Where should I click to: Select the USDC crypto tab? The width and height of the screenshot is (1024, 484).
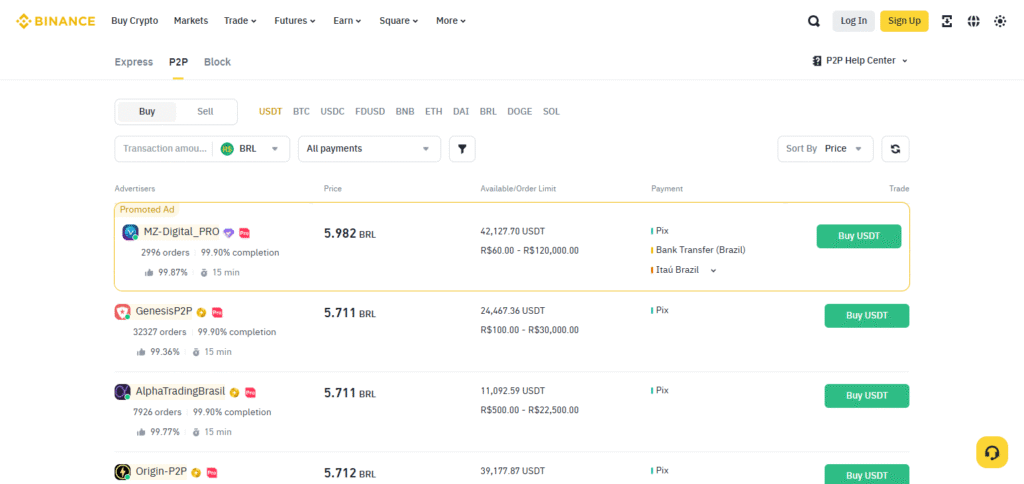tap(332, 112)
